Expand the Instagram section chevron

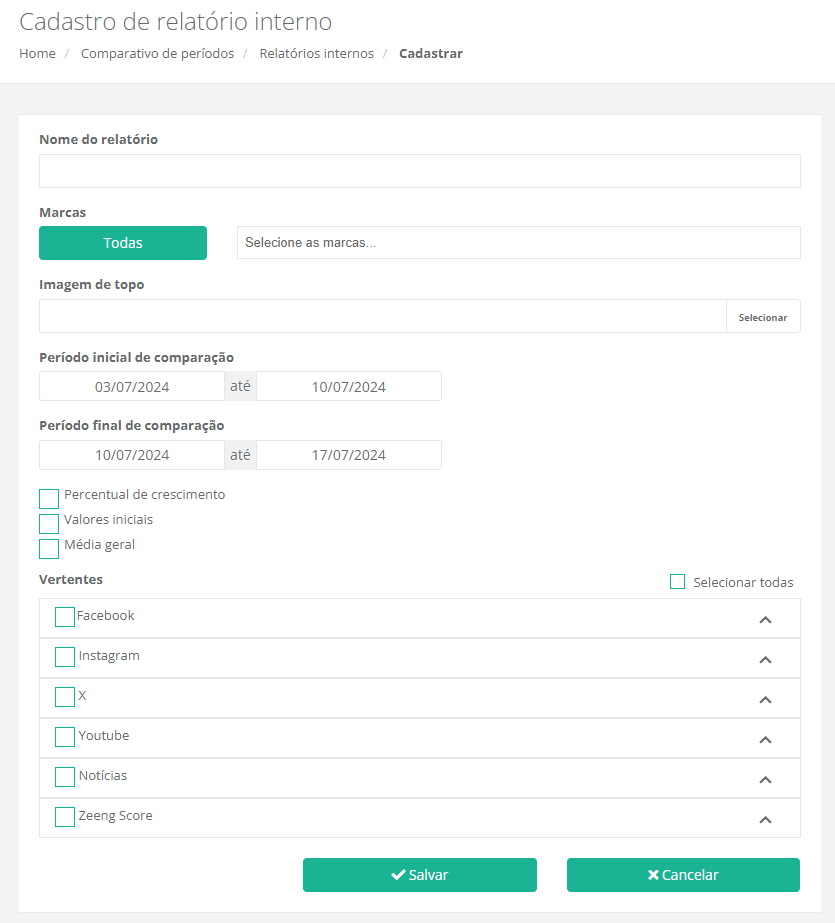click(x=765, y=660)
